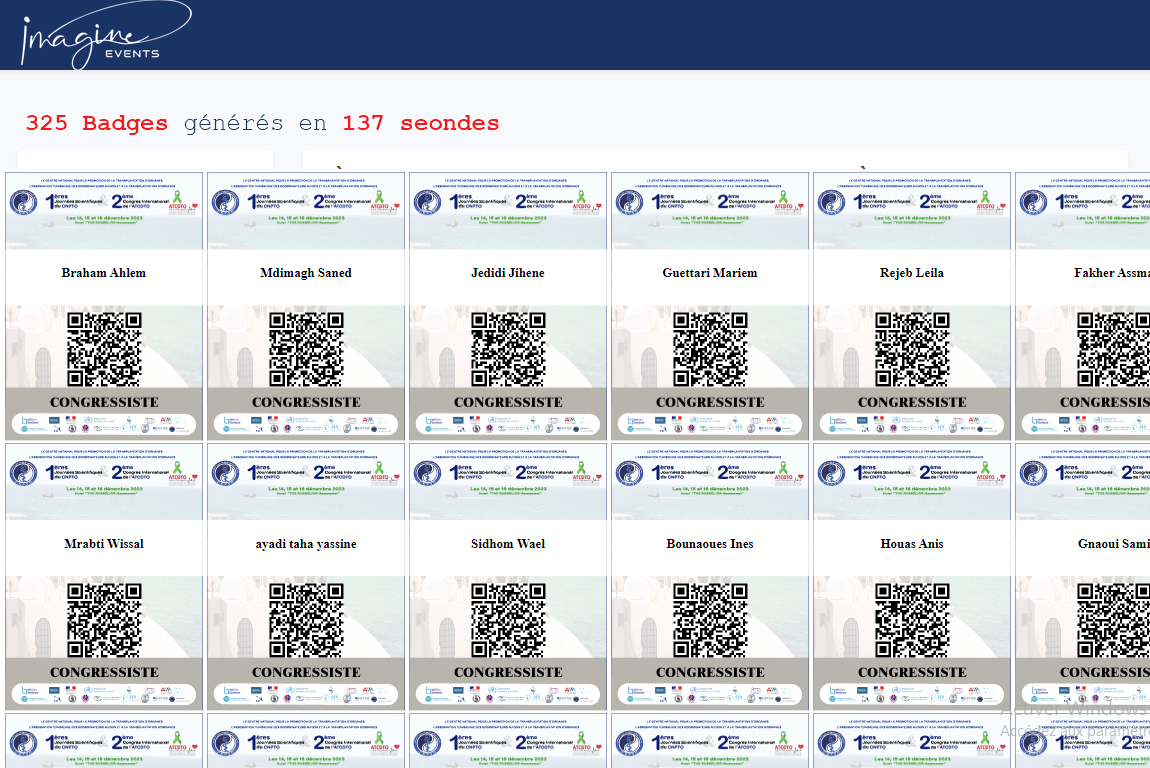This screenshot has width=1150, height=768.
Task: Click QR code on Houas Anis badge
Action: coord(912,620)
